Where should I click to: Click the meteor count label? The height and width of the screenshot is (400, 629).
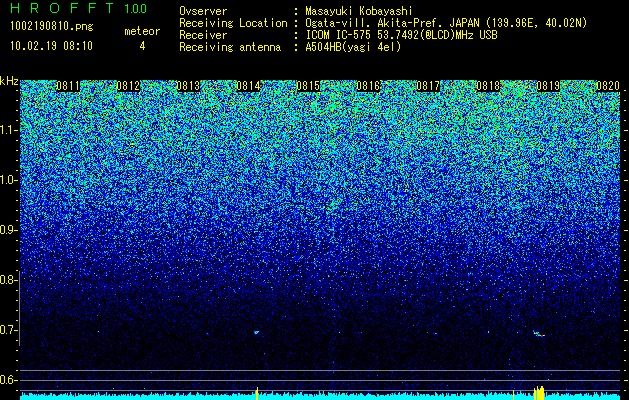coord(142,31)
